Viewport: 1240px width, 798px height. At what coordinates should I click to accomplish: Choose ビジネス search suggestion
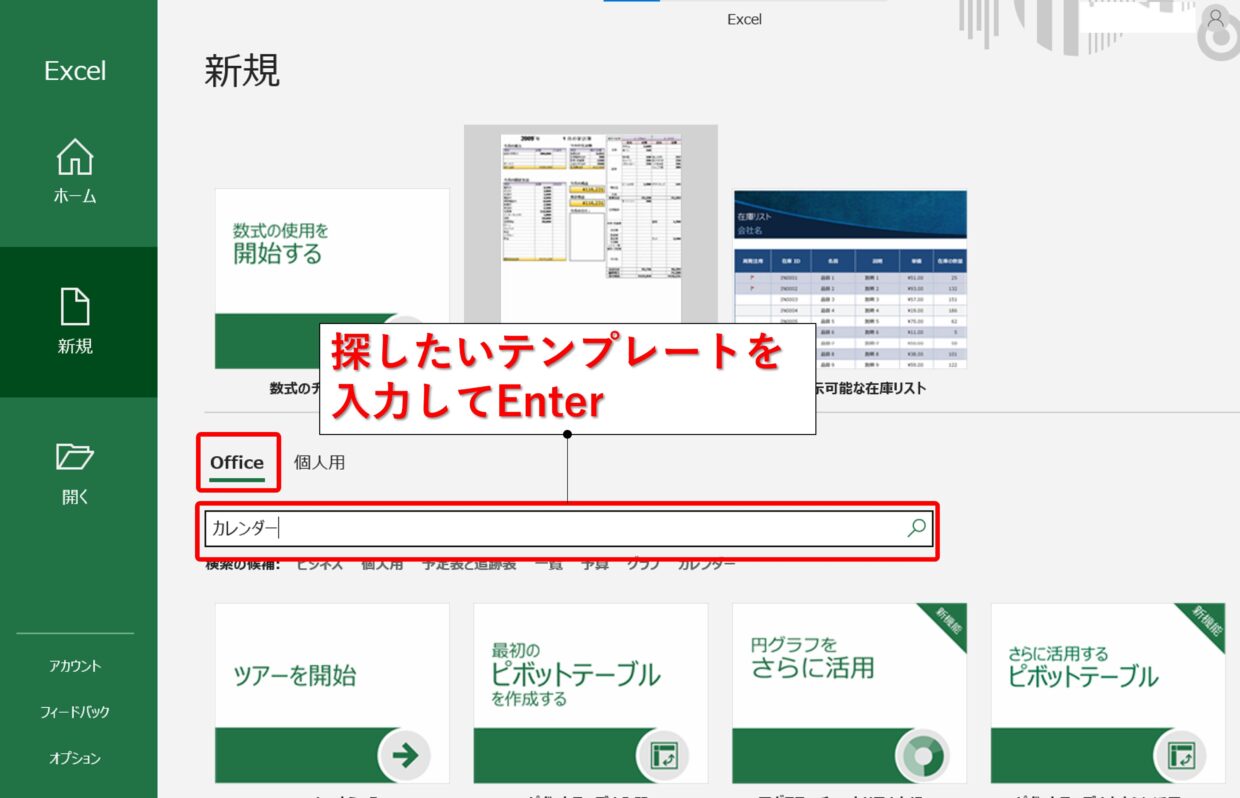[x=319, y=565]
